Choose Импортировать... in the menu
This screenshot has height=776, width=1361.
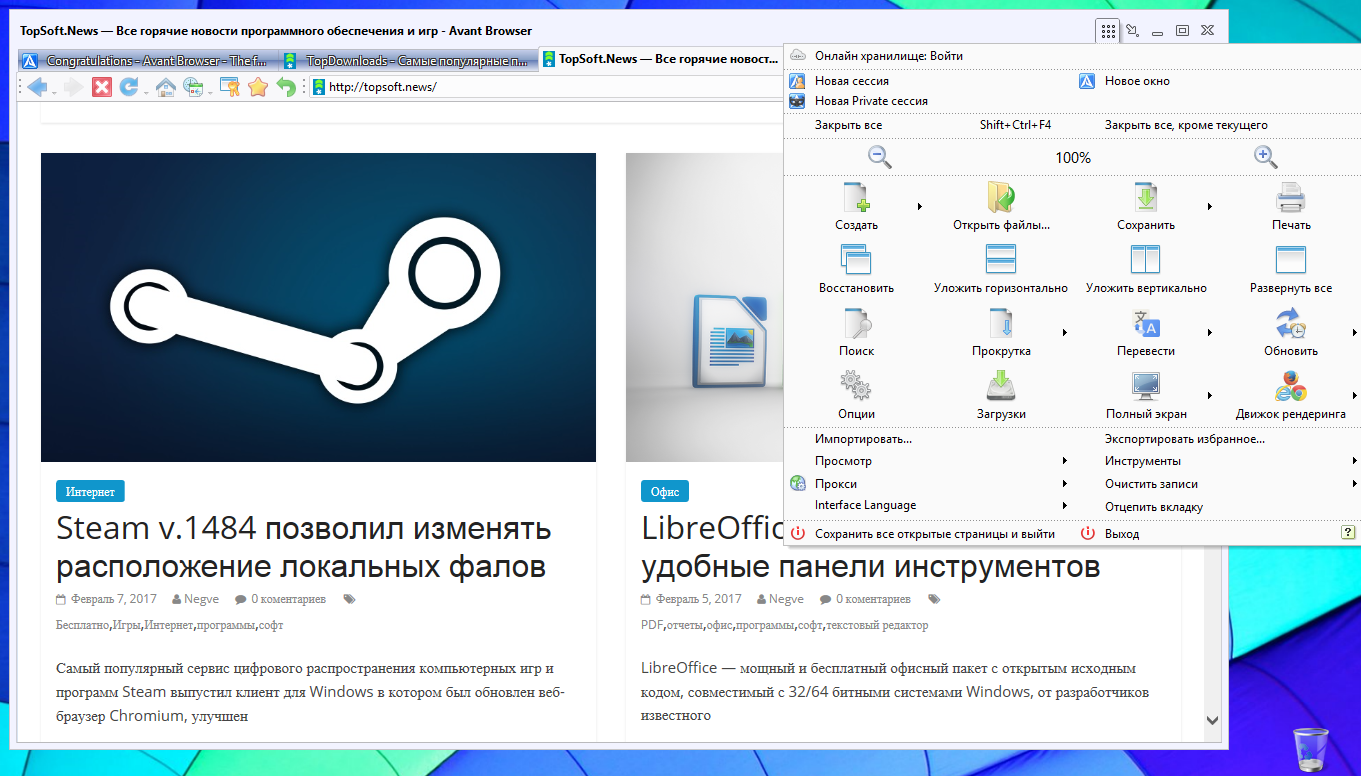point(864,439)
